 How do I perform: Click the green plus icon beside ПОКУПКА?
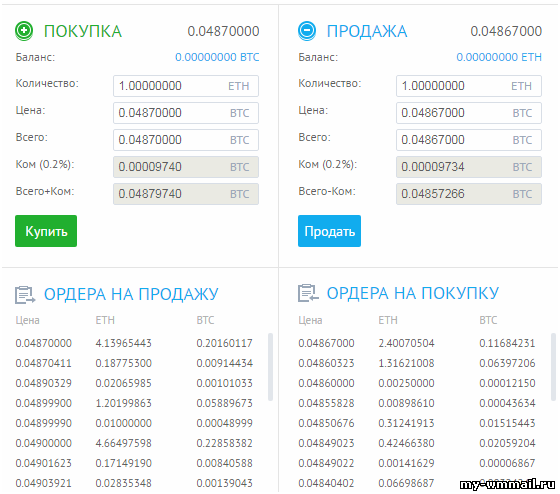pyautogui.click(x=24, y=31)
